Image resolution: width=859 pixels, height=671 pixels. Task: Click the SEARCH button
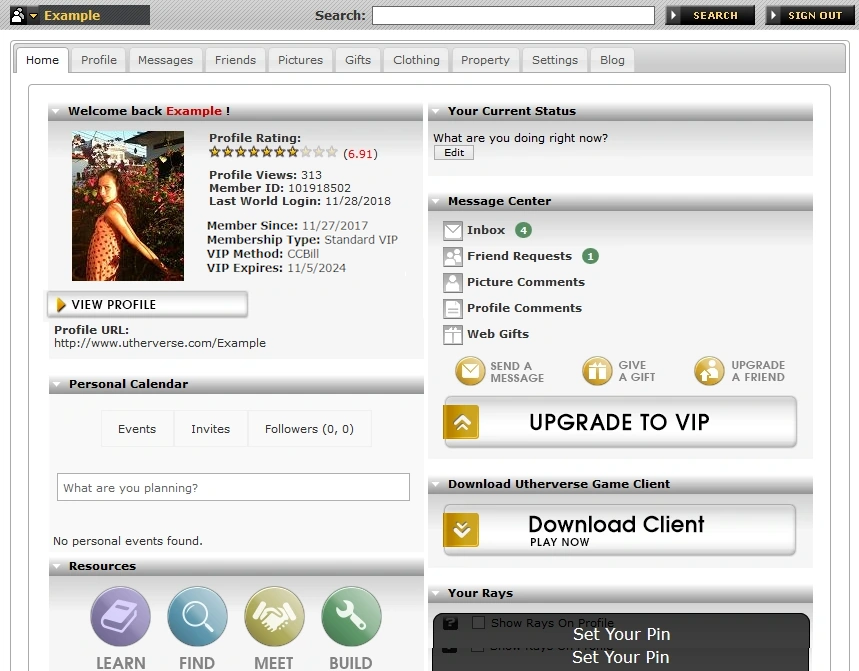(x=709, y=15)
